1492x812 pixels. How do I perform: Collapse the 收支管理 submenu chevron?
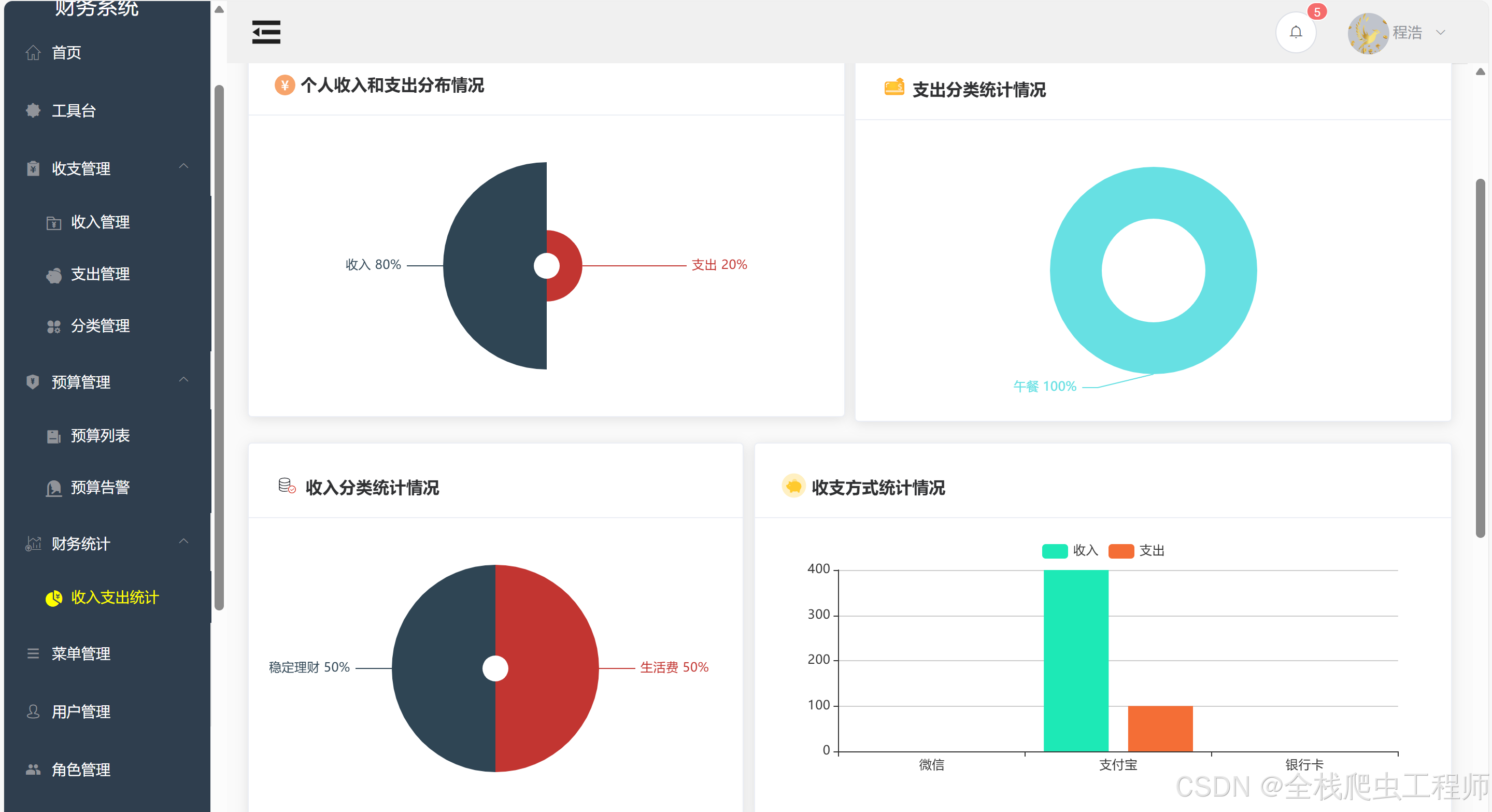(183, 167)
